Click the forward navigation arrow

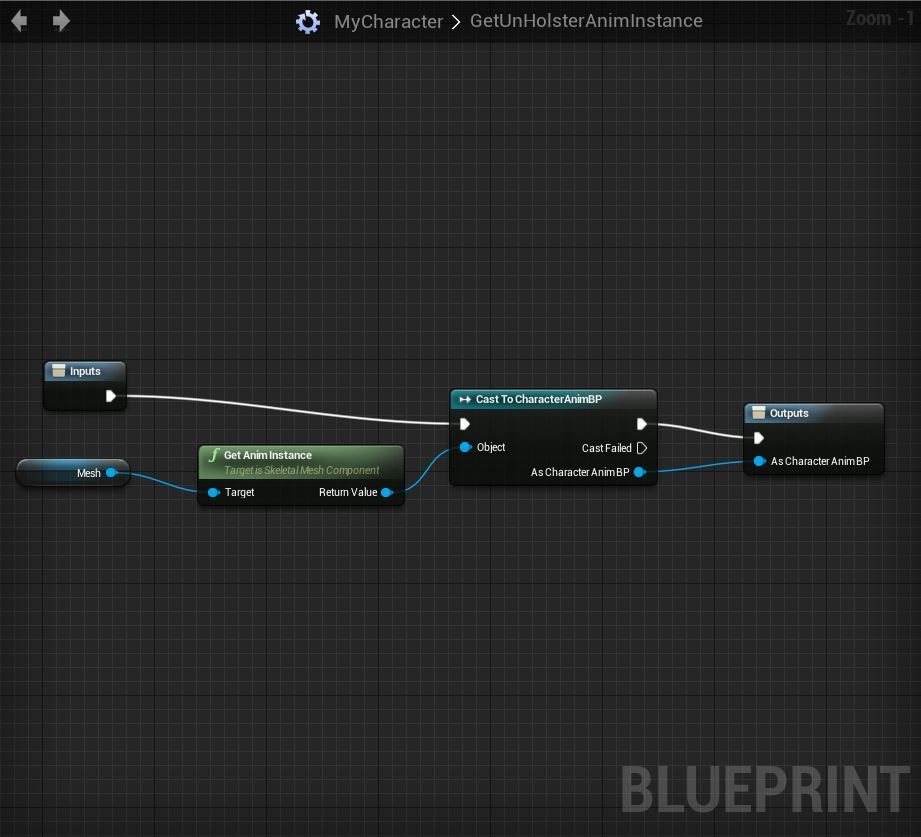click(x=60, y=20)
